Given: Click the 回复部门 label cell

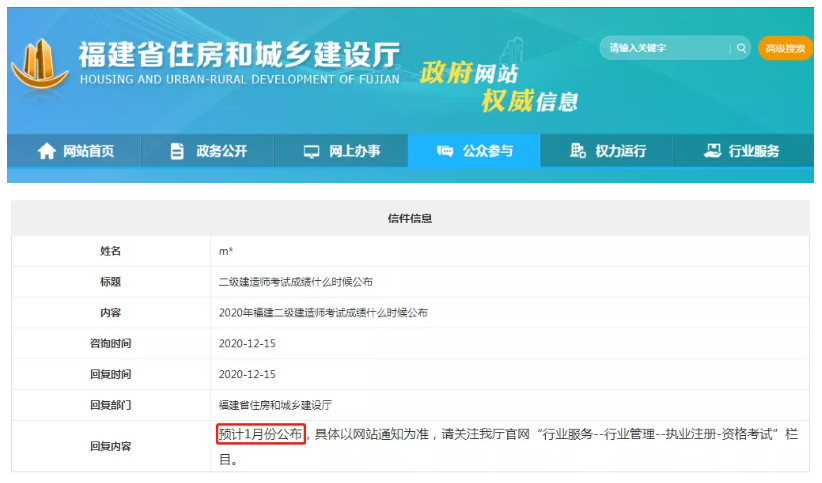Looking at the screenshot, I should (111, 405).
